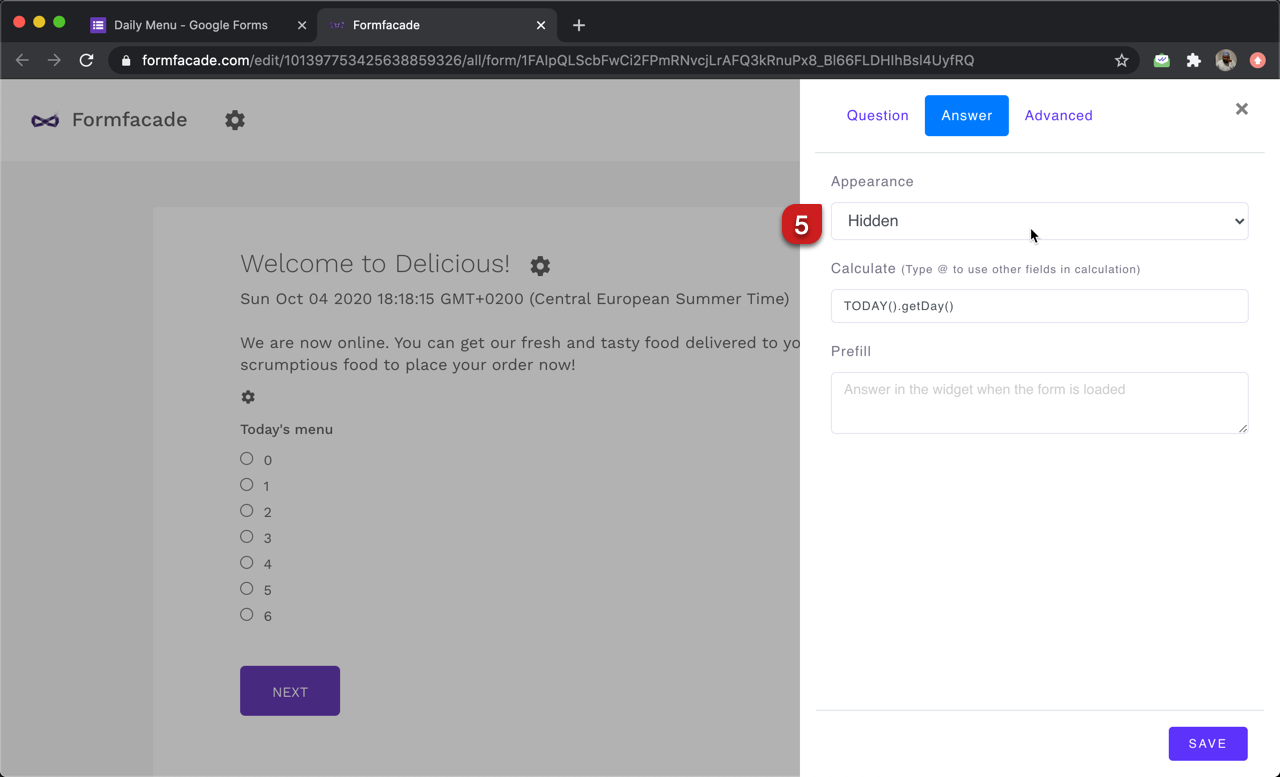This screenshot has height=777, width=1280.
Task: Open the mail extension icon in the toolbar
Action: 1161,60
